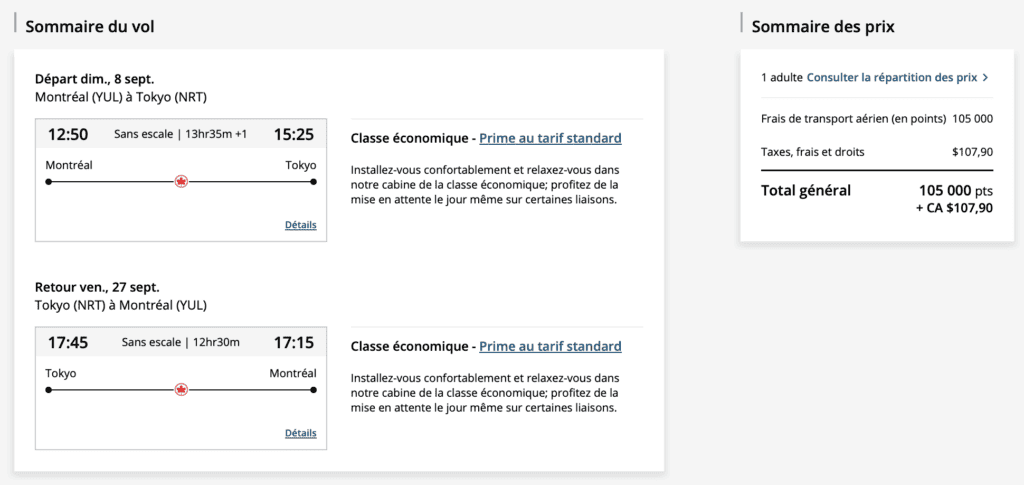The image size is (1024, 485).
Task: Select the 12:50 departure time
Action: [68, 134]
